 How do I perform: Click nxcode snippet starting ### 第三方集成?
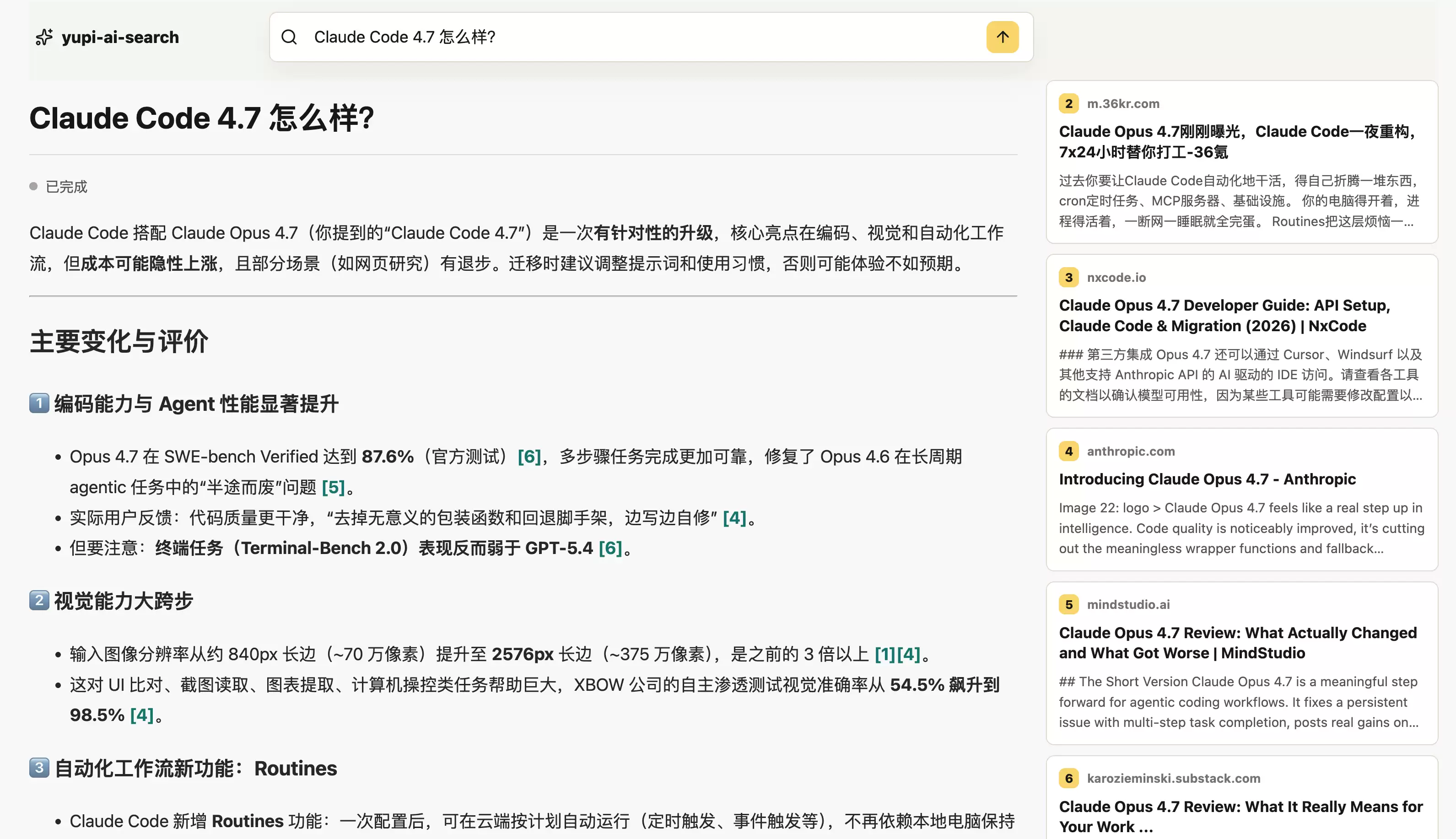pyautogui.click(x=1240, y=375)
